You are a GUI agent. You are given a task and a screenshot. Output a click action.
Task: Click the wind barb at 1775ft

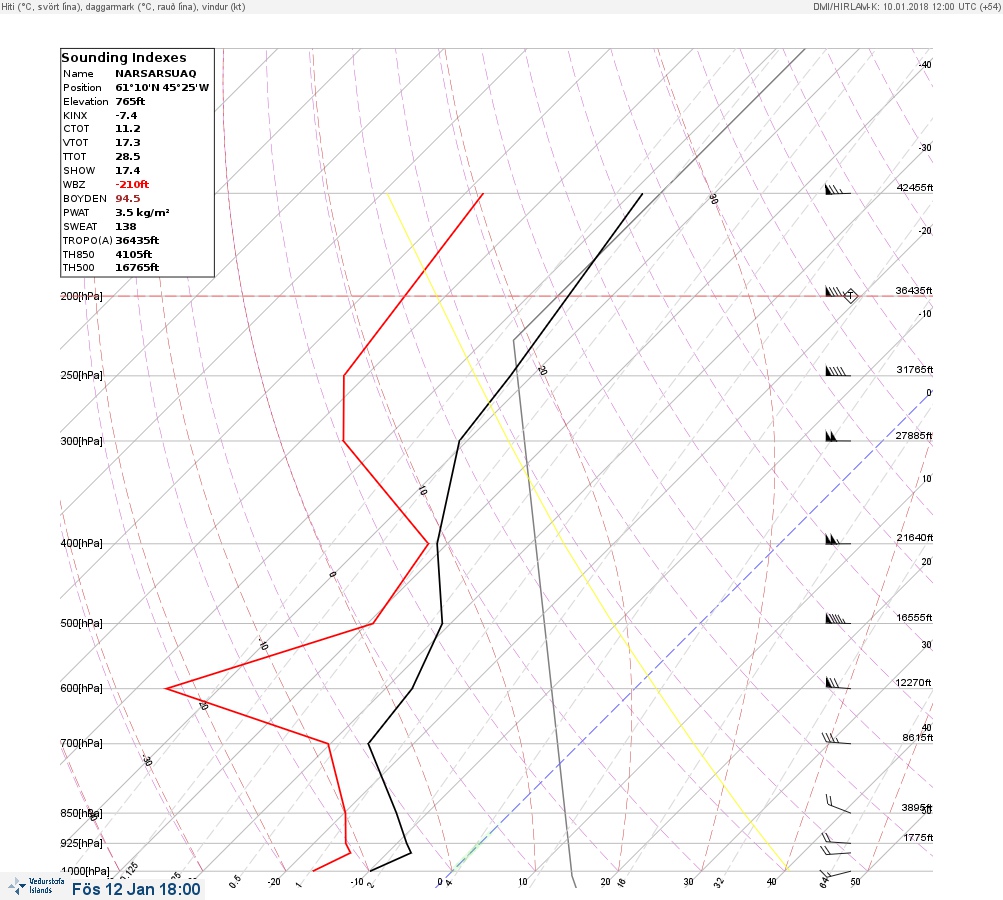point(836,839)
